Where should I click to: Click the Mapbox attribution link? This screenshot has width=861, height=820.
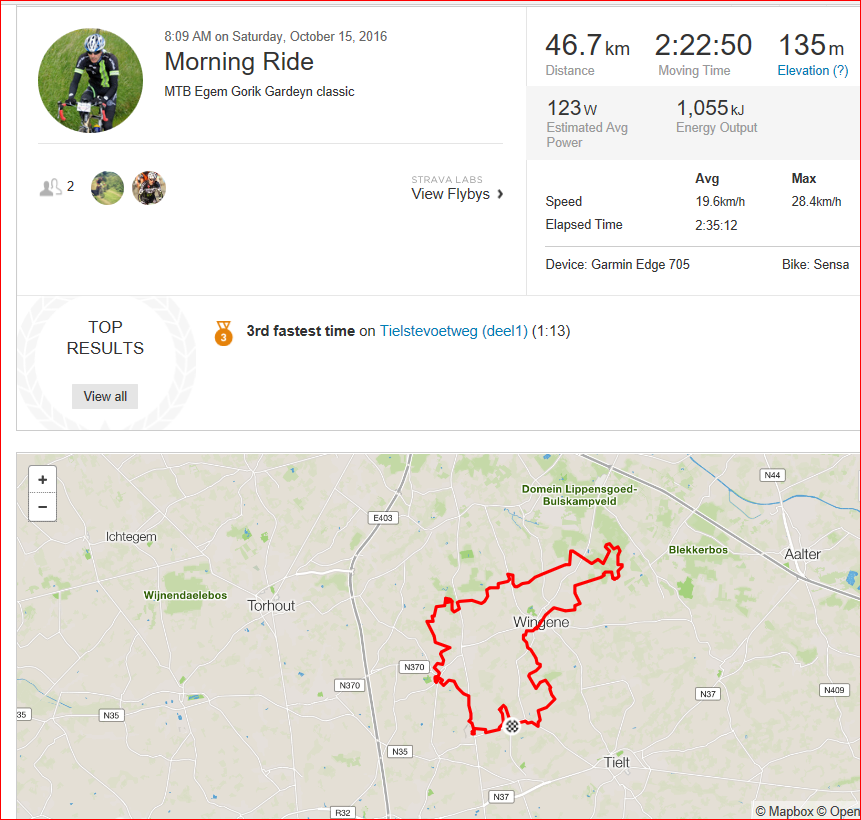[785, 811]
